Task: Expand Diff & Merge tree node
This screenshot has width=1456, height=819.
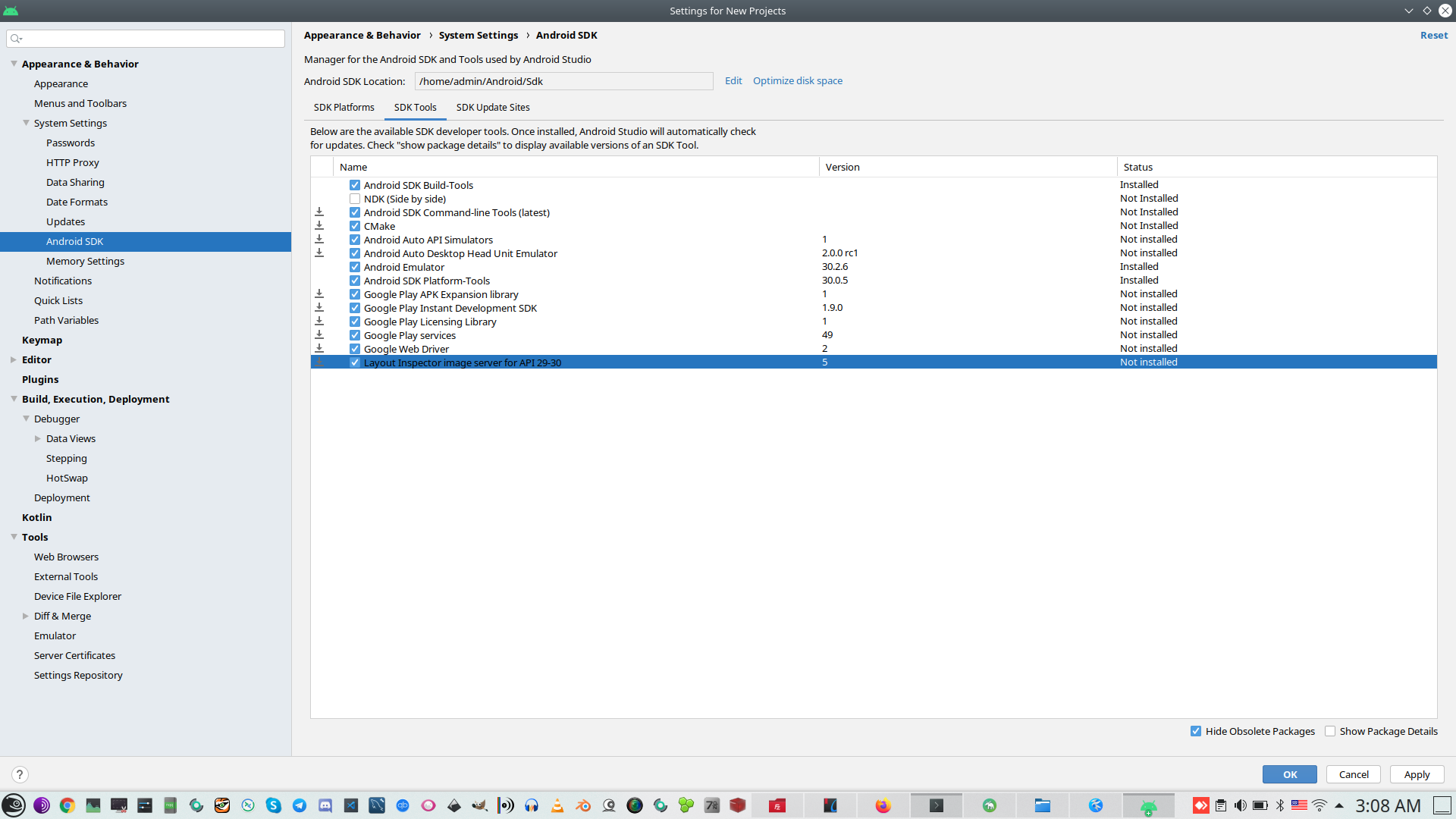Action: tap(26, 616)
